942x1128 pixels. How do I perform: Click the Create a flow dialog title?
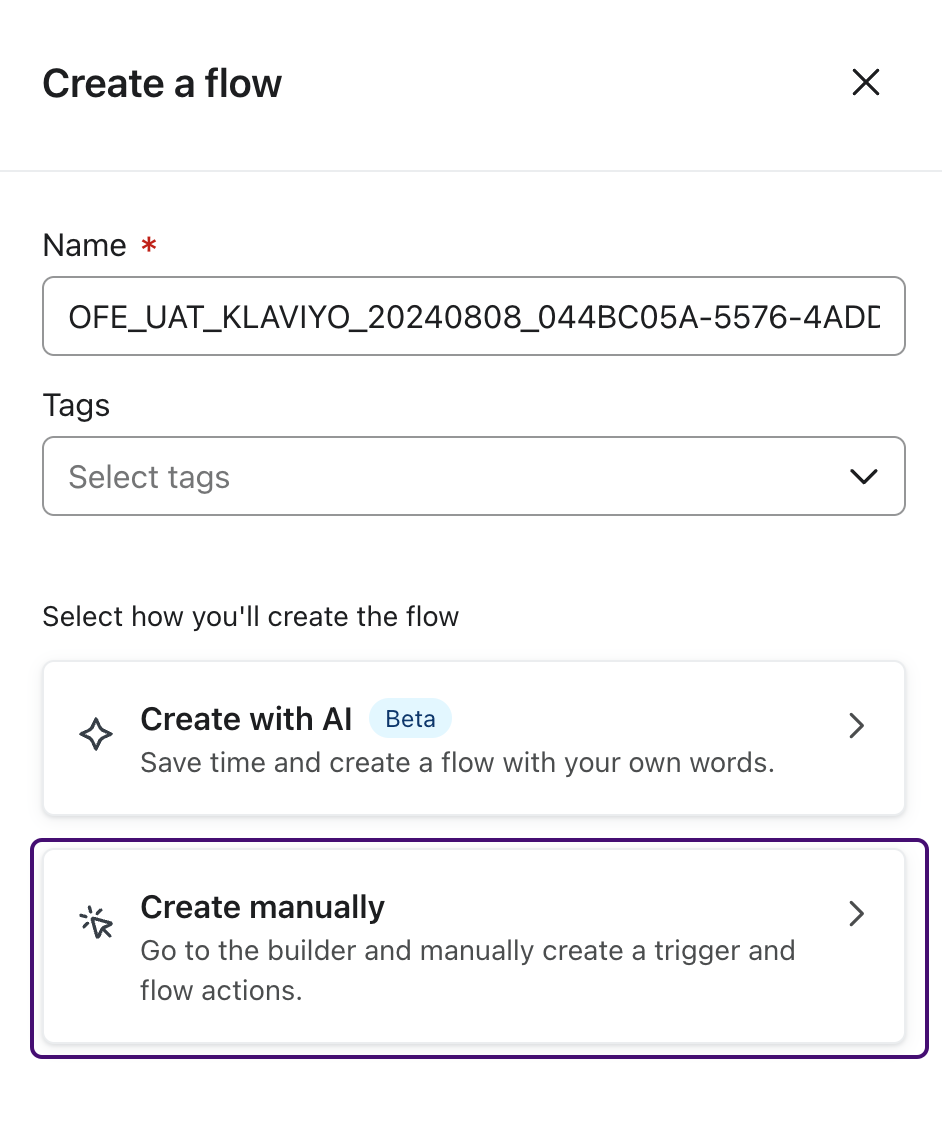pos(161,83)
